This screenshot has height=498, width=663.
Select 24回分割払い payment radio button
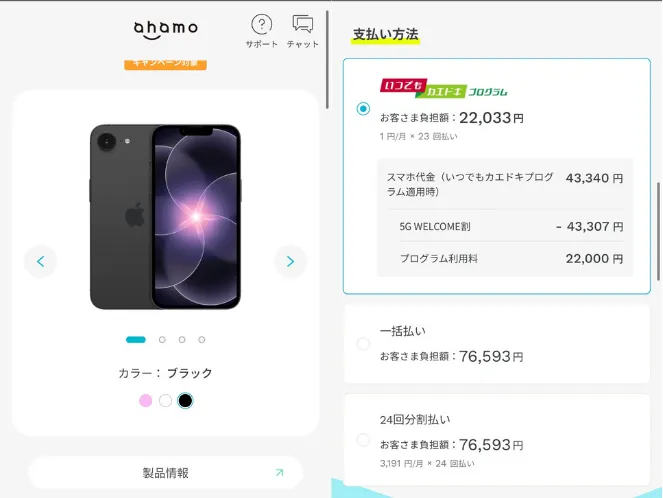tap(363, 440)
